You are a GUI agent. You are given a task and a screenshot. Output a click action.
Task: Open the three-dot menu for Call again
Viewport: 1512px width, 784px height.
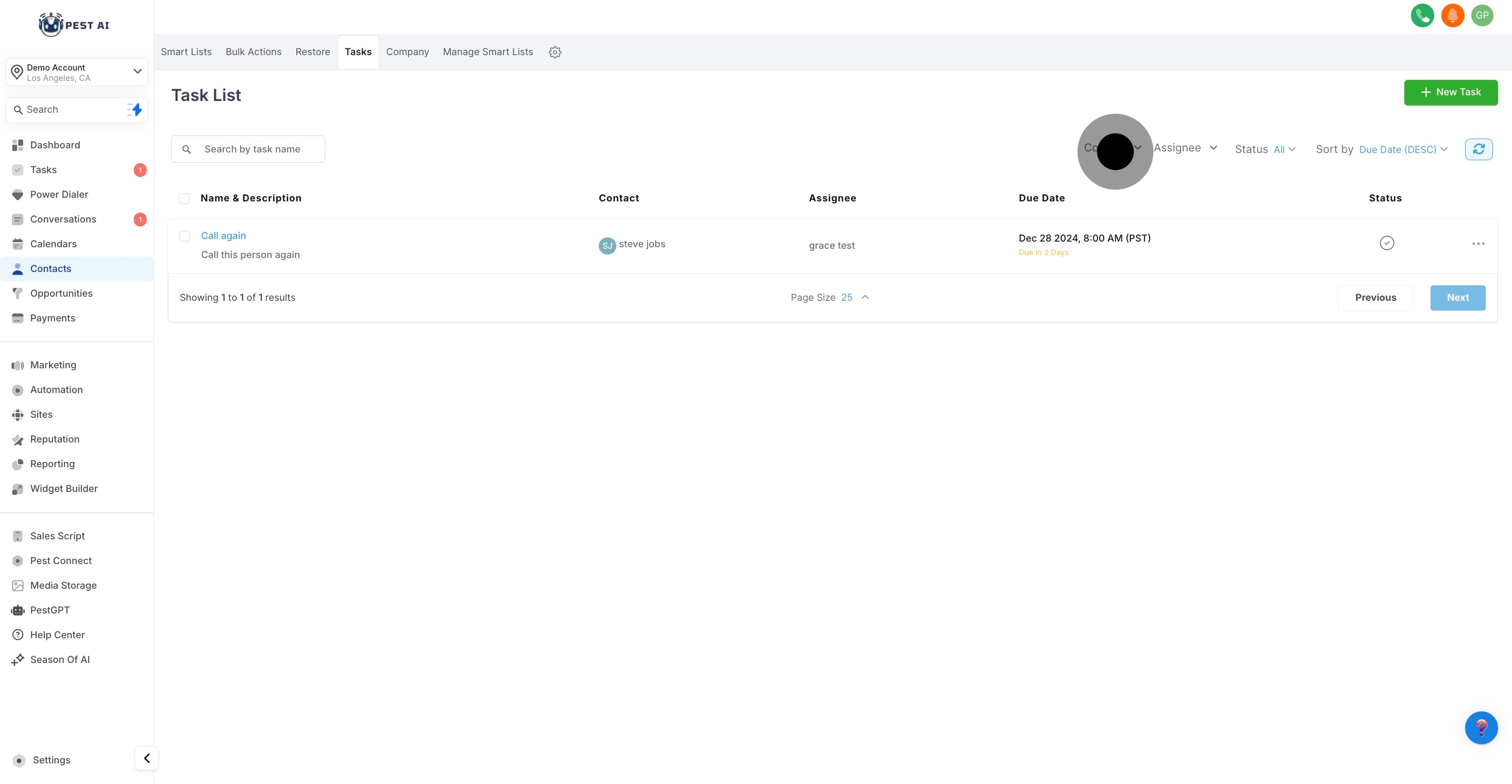pyautogui.click(x=1478, y=244)
